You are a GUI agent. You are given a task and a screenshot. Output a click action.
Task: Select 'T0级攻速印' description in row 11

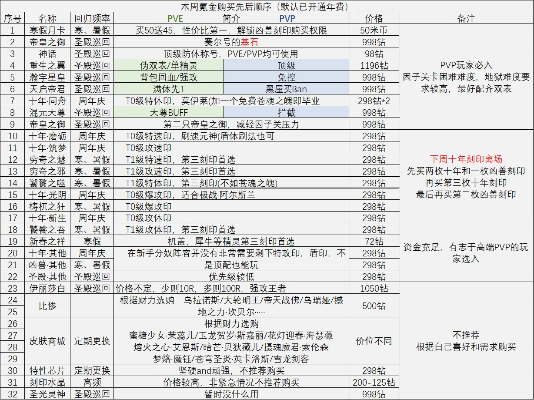point(148,148)
